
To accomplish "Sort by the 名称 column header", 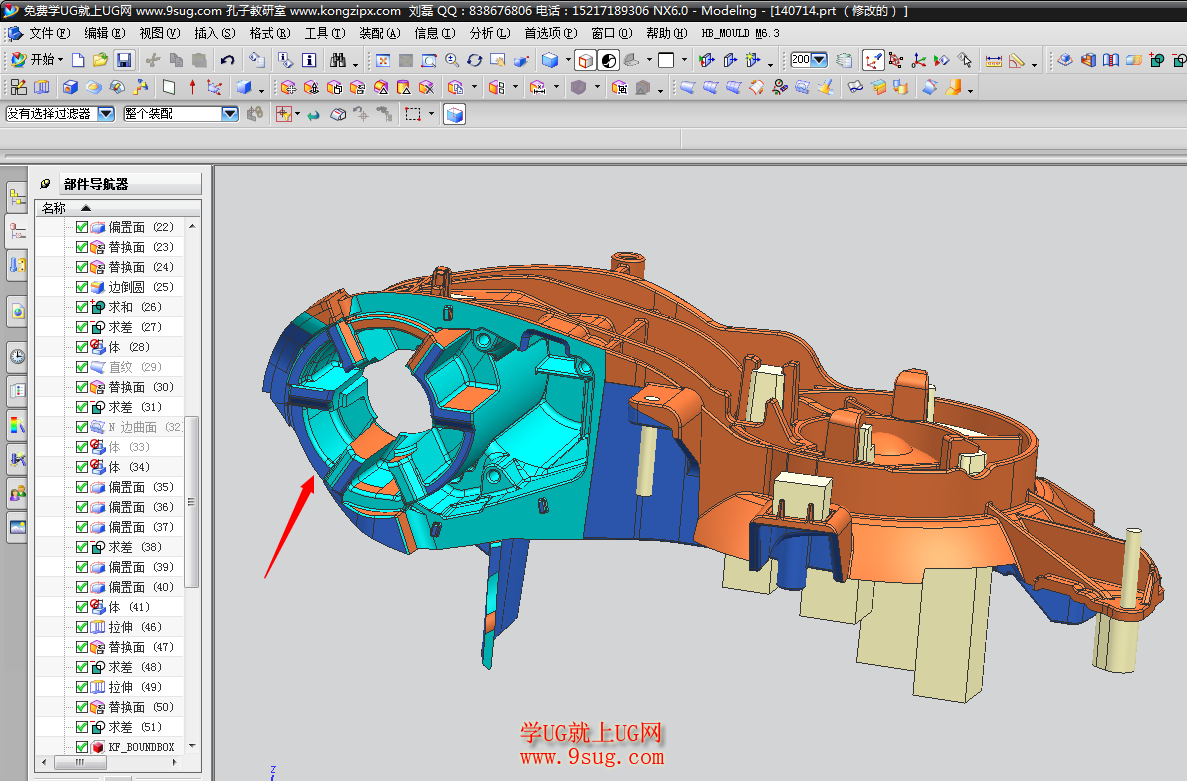I will 118,207.
